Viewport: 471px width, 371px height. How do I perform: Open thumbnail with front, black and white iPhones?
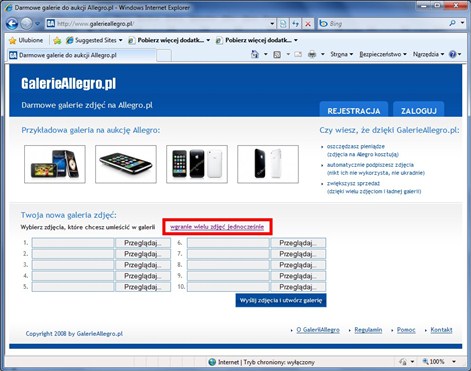[197, 164]
